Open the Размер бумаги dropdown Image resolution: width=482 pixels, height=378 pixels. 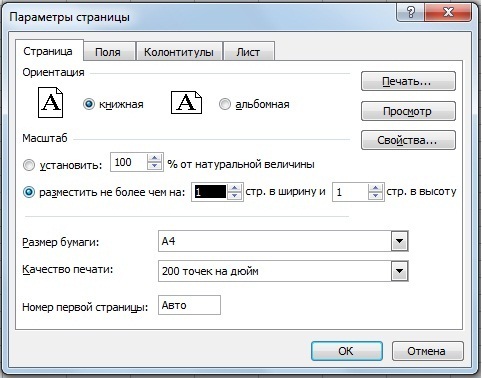coord(399,241)
